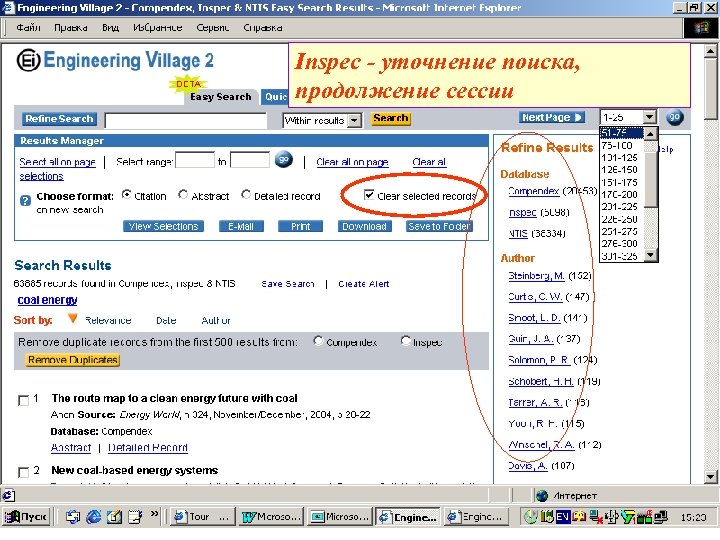Click main page scrollbar down arrow
Image resolution: width=720 pixels, height=540 pixels.
(x=711, y=477)
